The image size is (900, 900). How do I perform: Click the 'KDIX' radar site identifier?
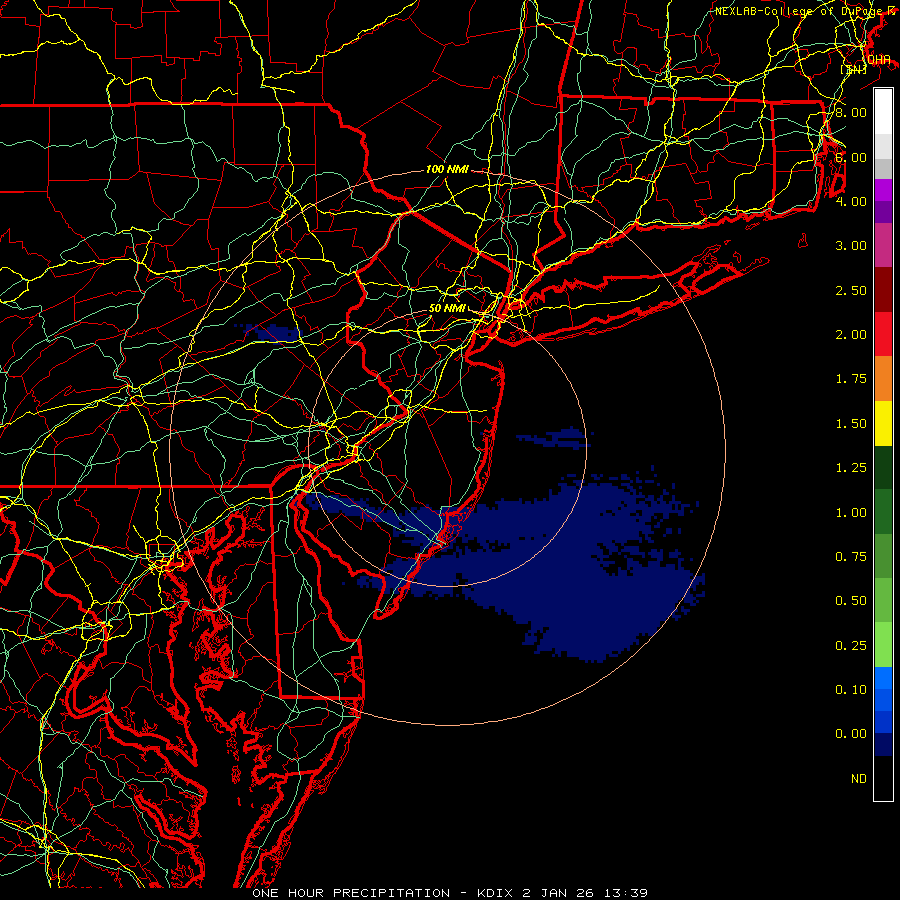coord(496,893)
